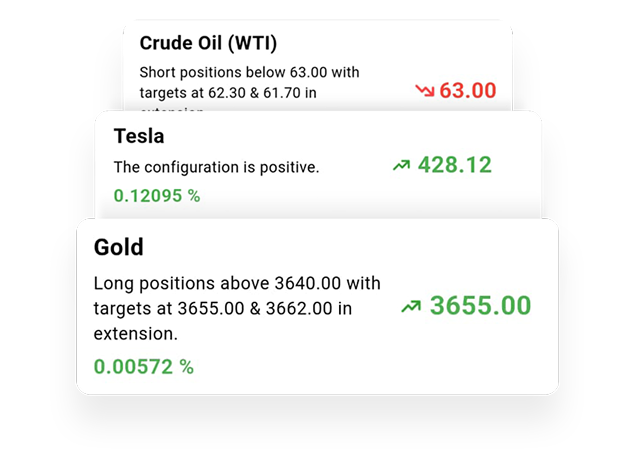Image resolution: width=621 pixels, height=456 pixels.
Task: Click 'The configuration is positive.' text
Action: [216, 167]
